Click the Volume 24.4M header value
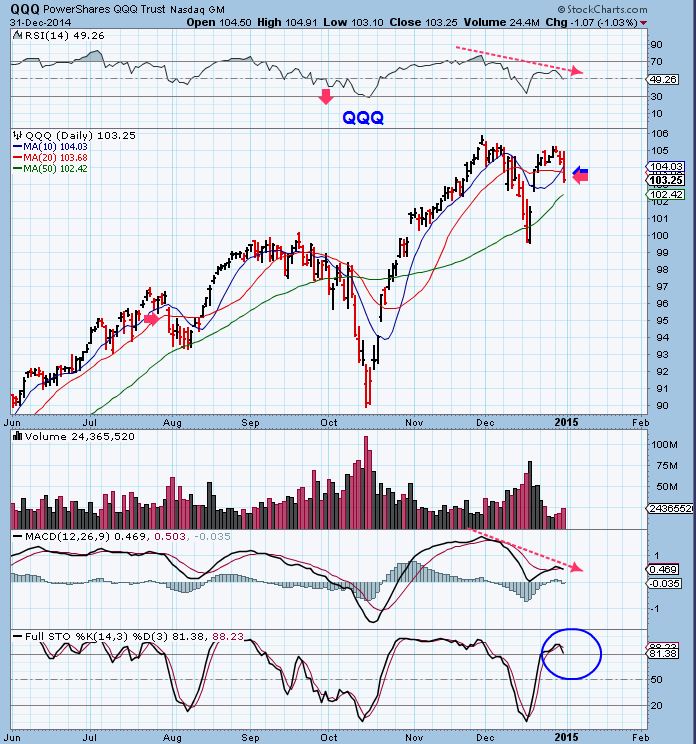The height and width of the screenshot is (744, 696). 501,22
